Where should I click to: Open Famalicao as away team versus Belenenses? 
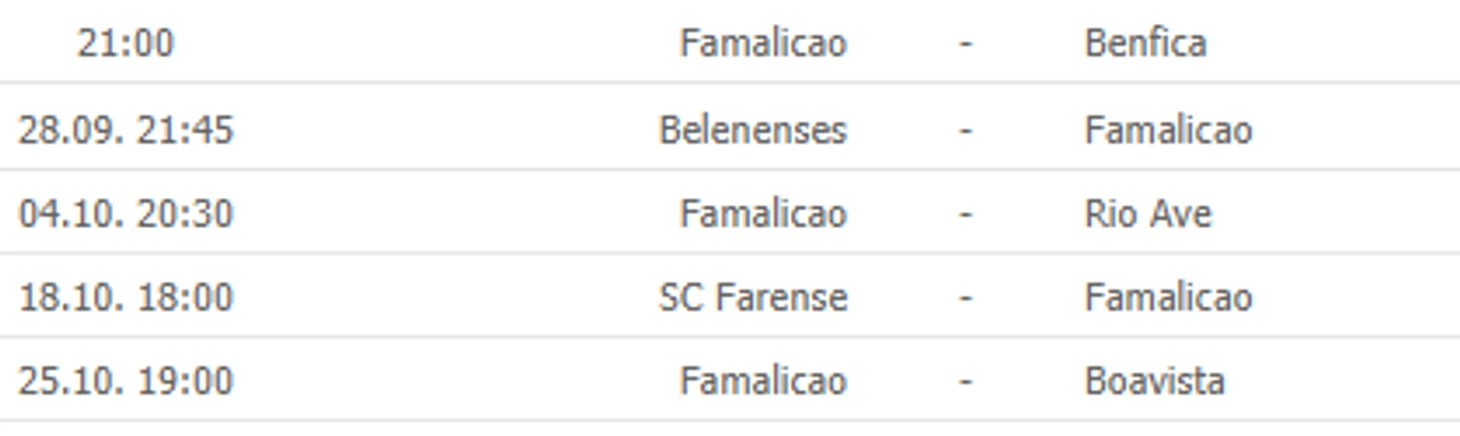tap(1168, 130)
